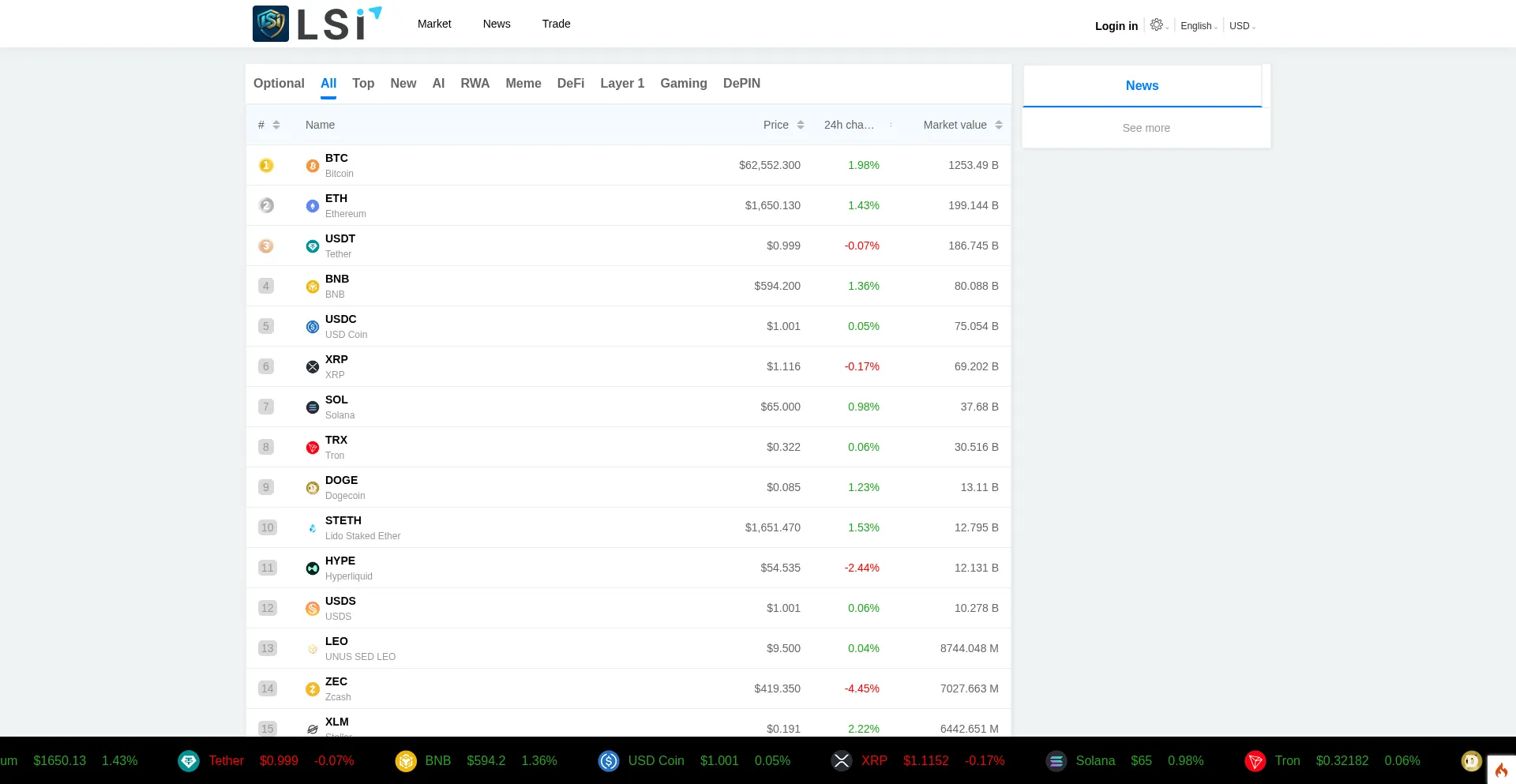This screenshot has width=1516, height=784.
Task: Click the LSI shield logo
Action: coord(271,24)
